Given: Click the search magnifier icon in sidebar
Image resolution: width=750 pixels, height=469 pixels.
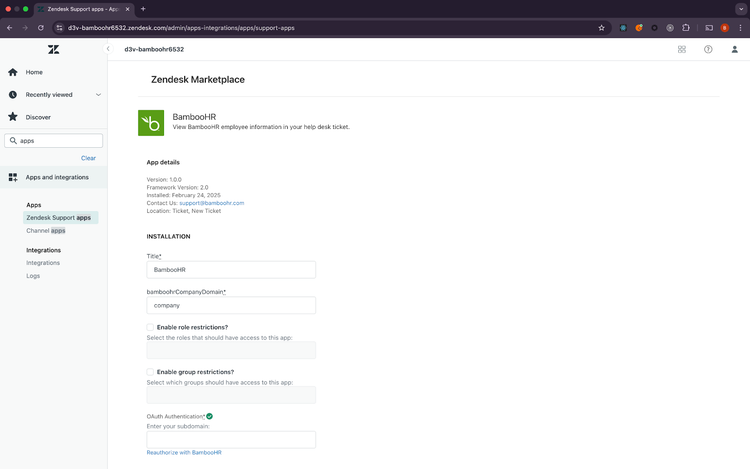Looking at the screenshot, I should [x=13, y=141].
